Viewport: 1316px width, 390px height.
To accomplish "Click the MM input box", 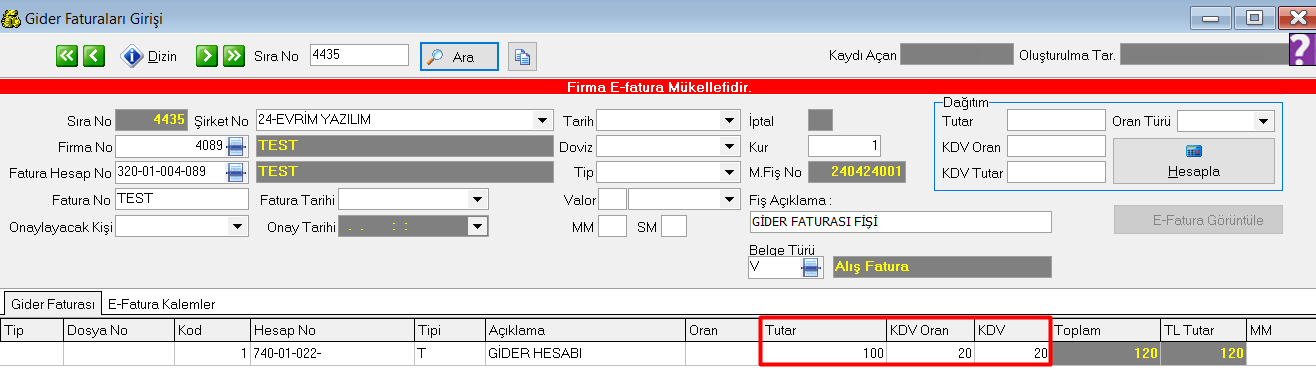I will (613, 226).
